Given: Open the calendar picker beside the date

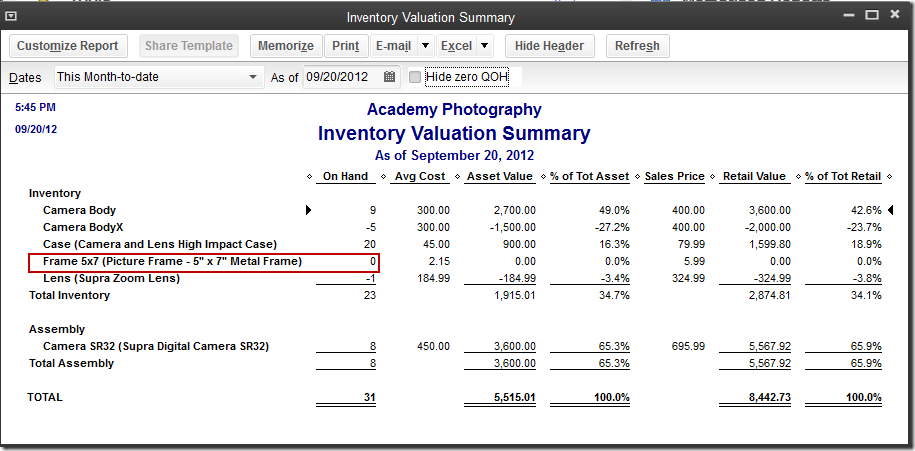Looking at the screenshot, I should (x=389, y=76).
